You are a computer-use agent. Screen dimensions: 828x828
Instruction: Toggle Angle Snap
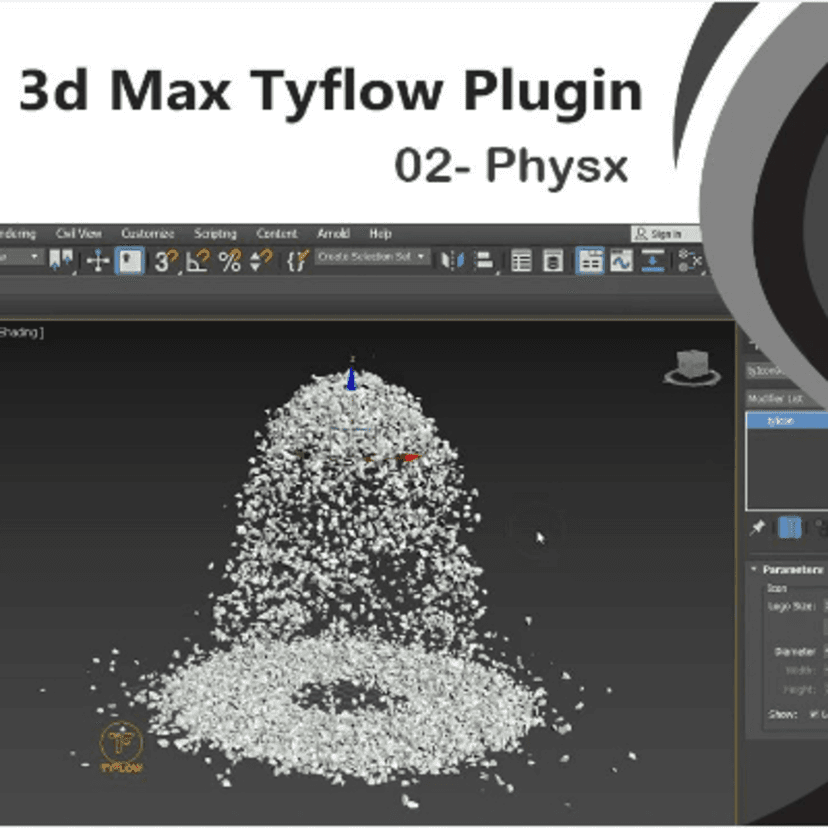198,260
